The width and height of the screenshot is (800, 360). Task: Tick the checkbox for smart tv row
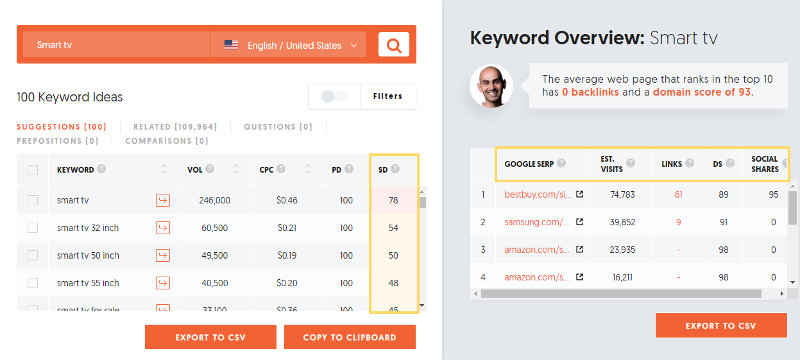pyautogui.click(x=32, y=200)
